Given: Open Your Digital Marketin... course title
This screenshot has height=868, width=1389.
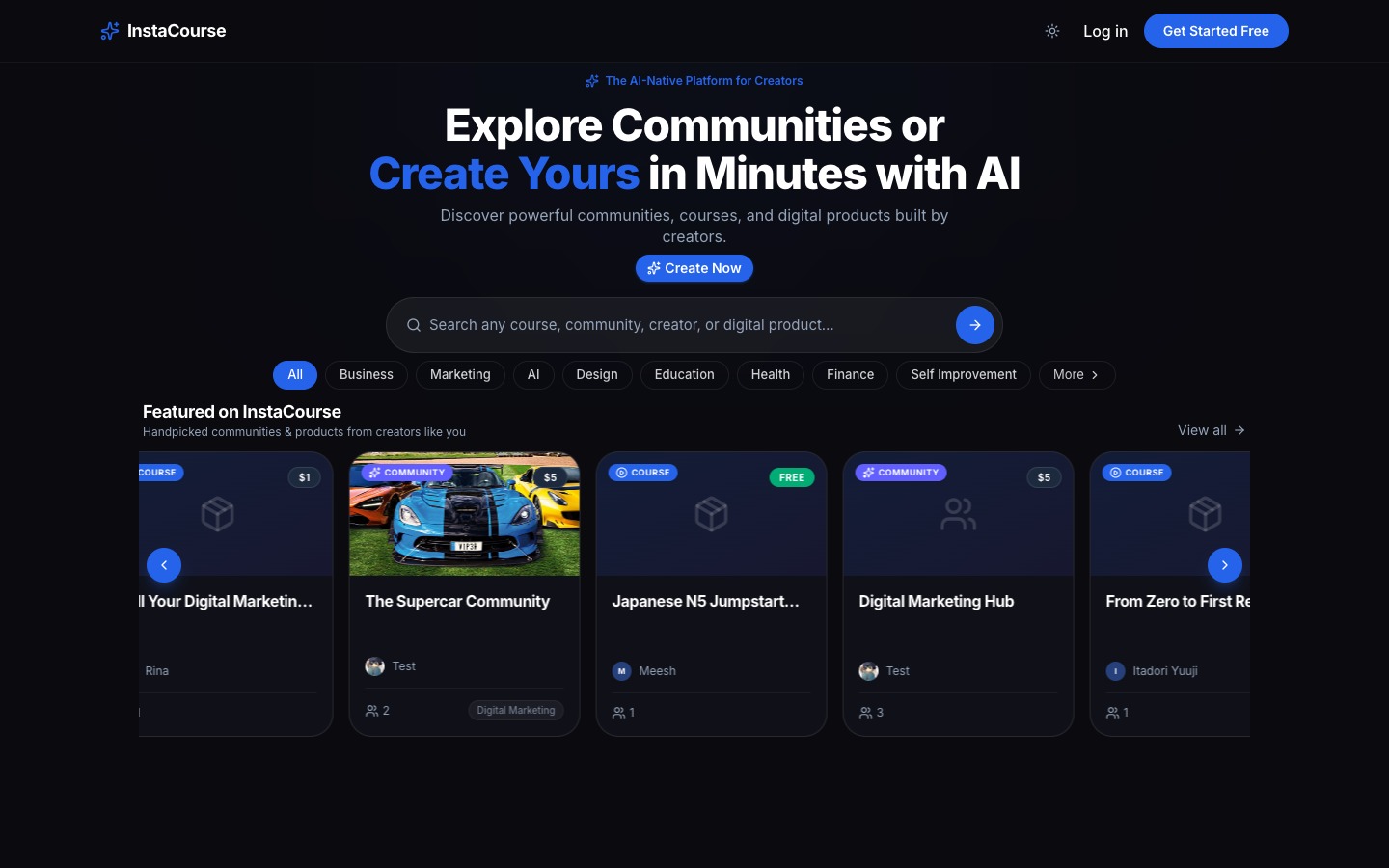Looking at the screenshot, I should point(226,601).
